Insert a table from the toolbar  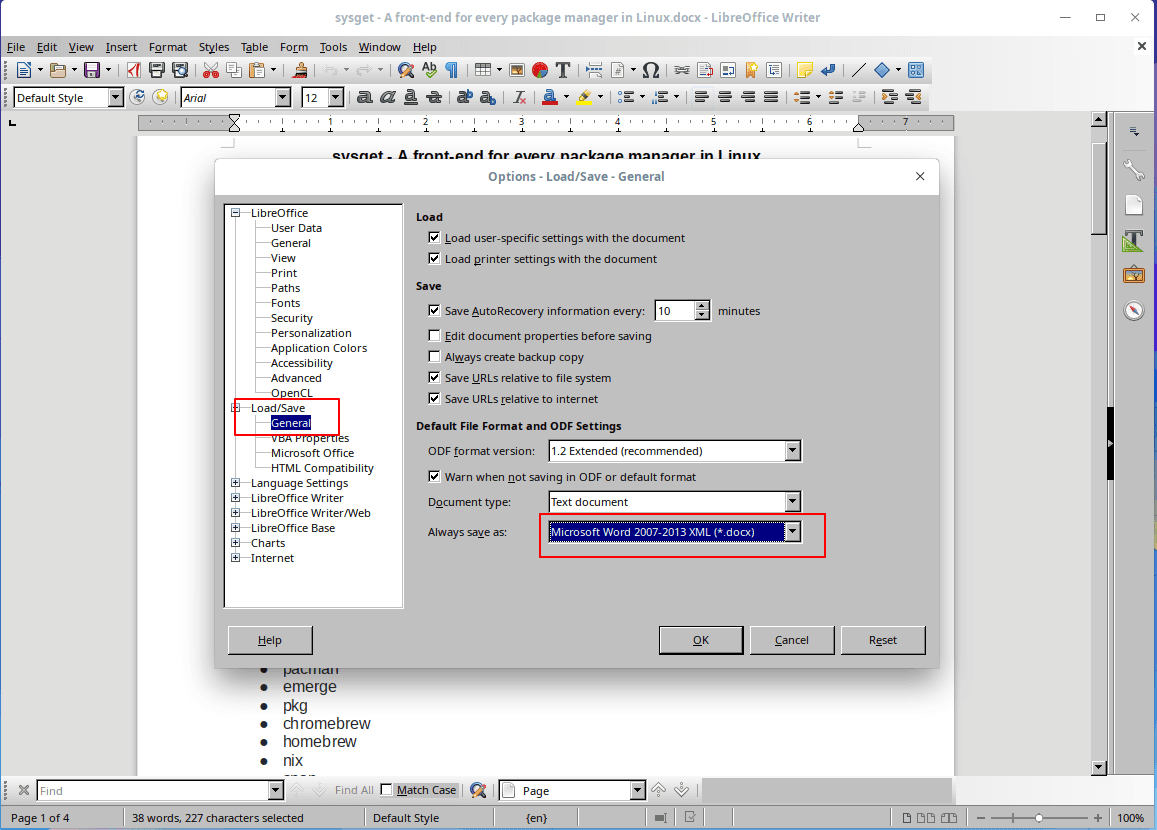point(483,70)
